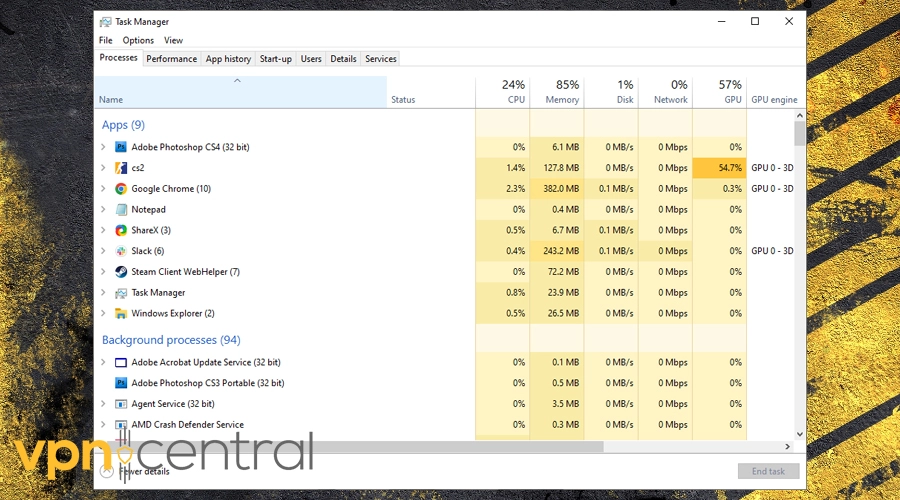Click the End task button
900x500 pixels.
point(769,471)
